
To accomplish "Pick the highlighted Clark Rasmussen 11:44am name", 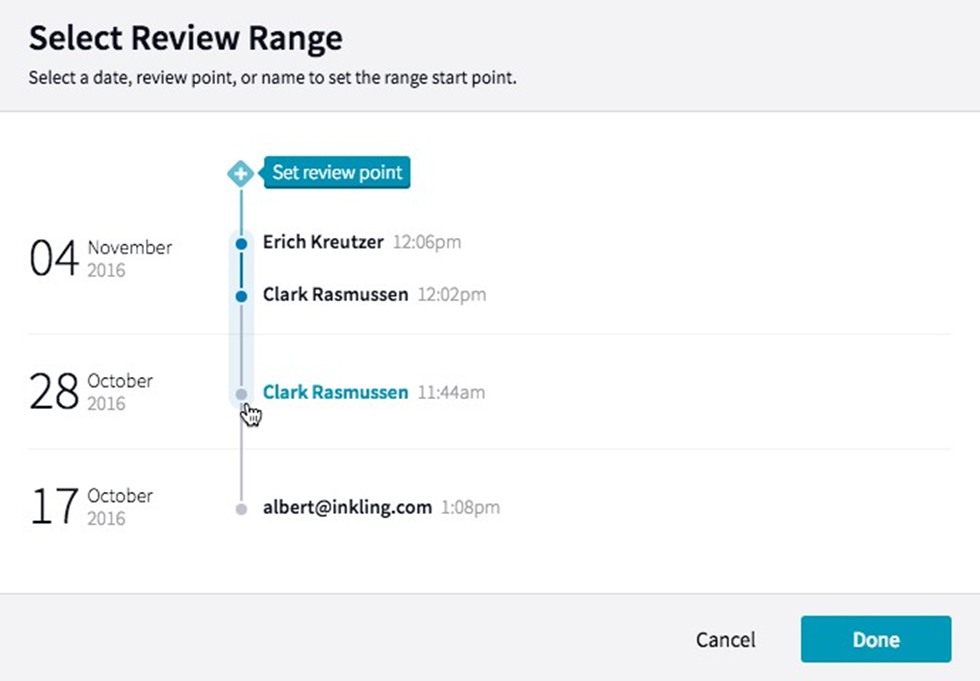I will (x=335, y=393).
